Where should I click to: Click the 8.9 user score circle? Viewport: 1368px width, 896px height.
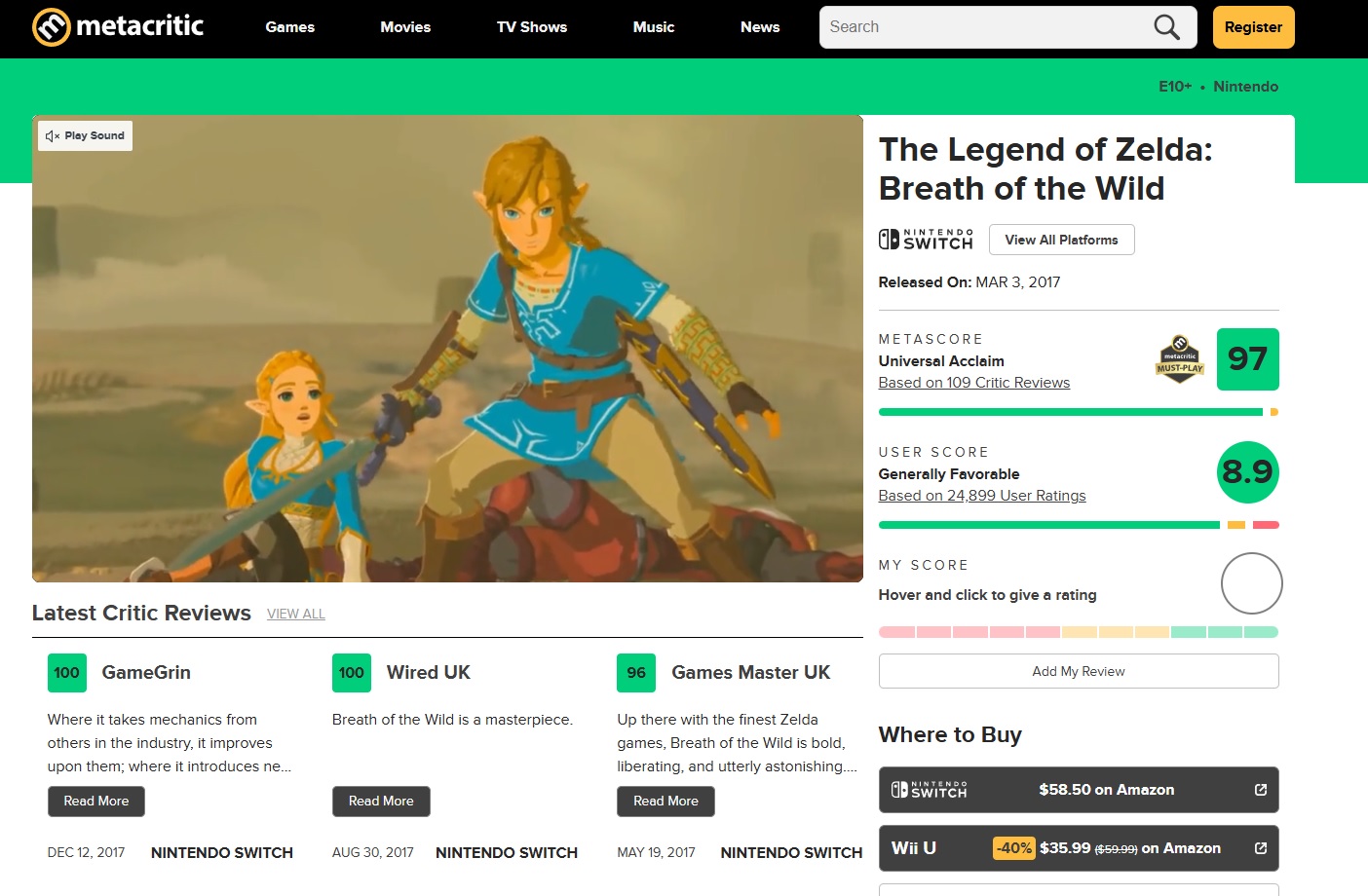[x=1248, y=472]
